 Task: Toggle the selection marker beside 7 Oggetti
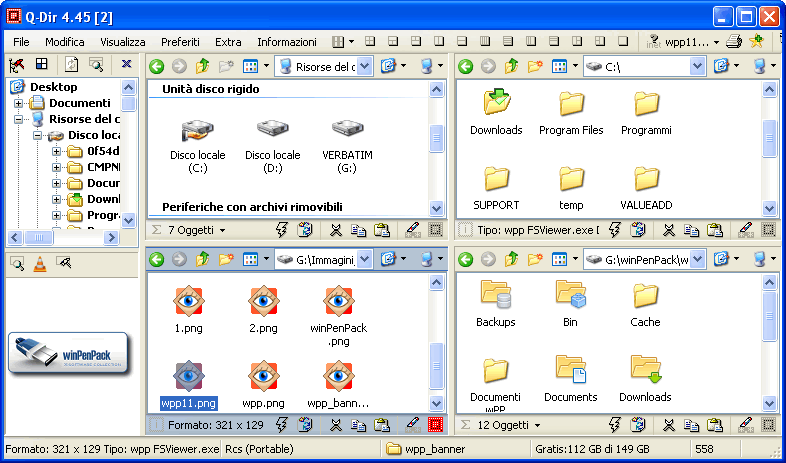click(x=436, y=230)
